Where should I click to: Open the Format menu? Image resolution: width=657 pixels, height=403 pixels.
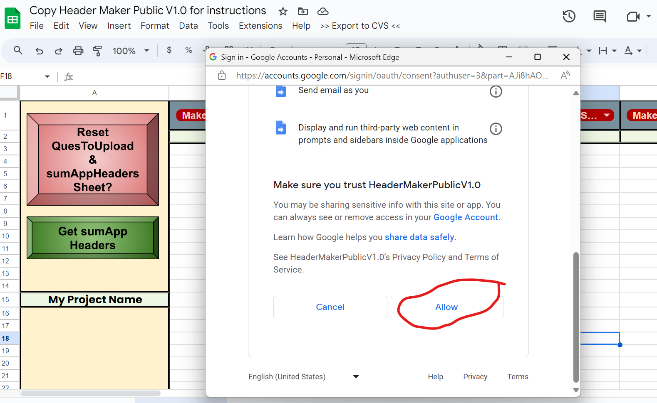(155, 26)
